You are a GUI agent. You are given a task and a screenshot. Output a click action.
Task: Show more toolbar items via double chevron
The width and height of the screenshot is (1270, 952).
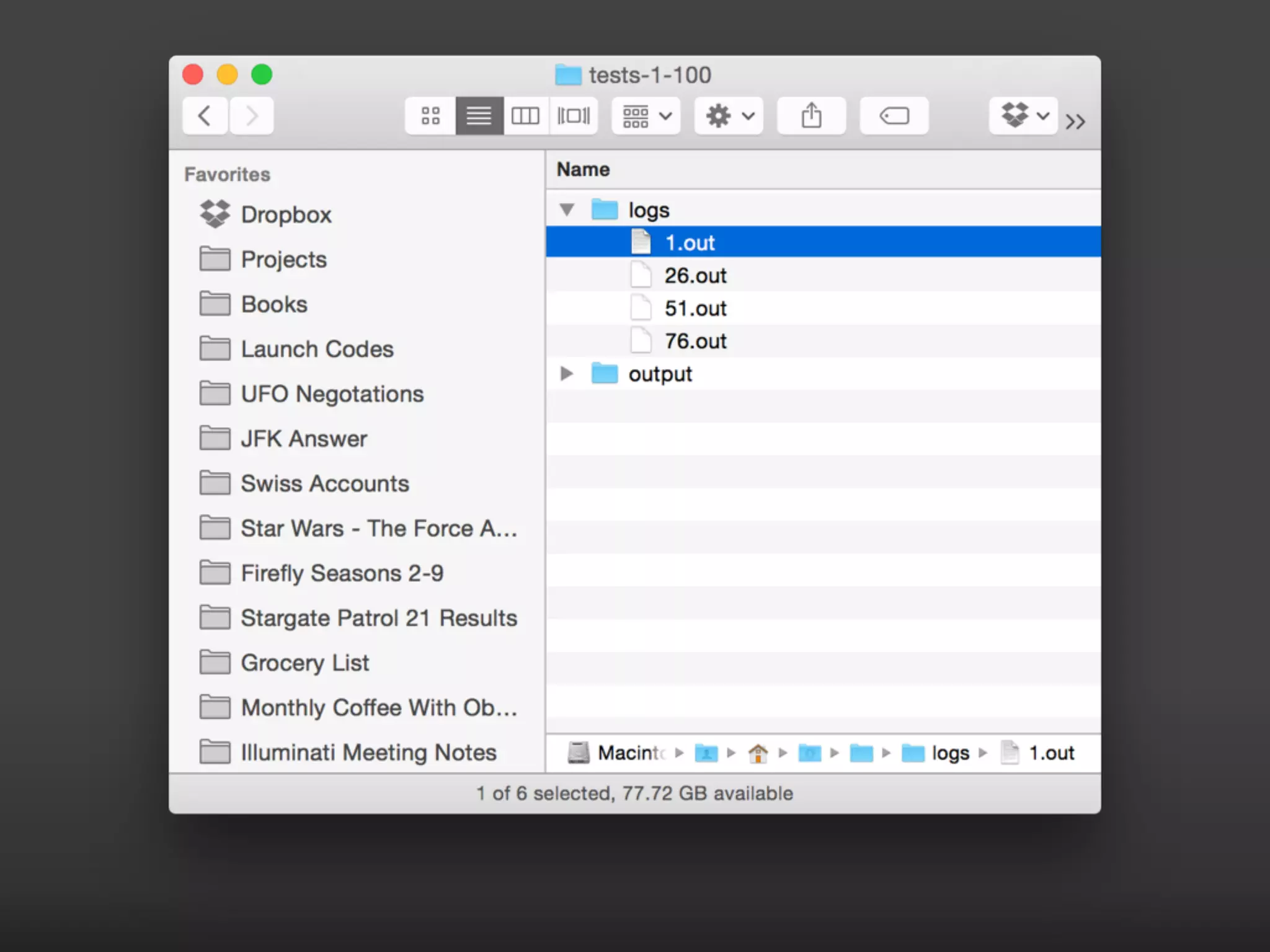[x=1075, y=121]
